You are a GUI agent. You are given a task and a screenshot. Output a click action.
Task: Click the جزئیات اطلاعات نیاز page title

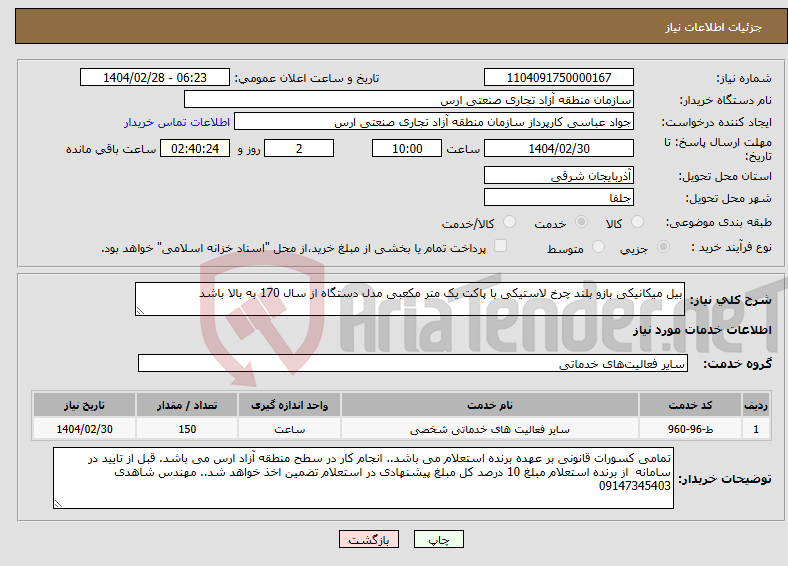pos(714,27)
